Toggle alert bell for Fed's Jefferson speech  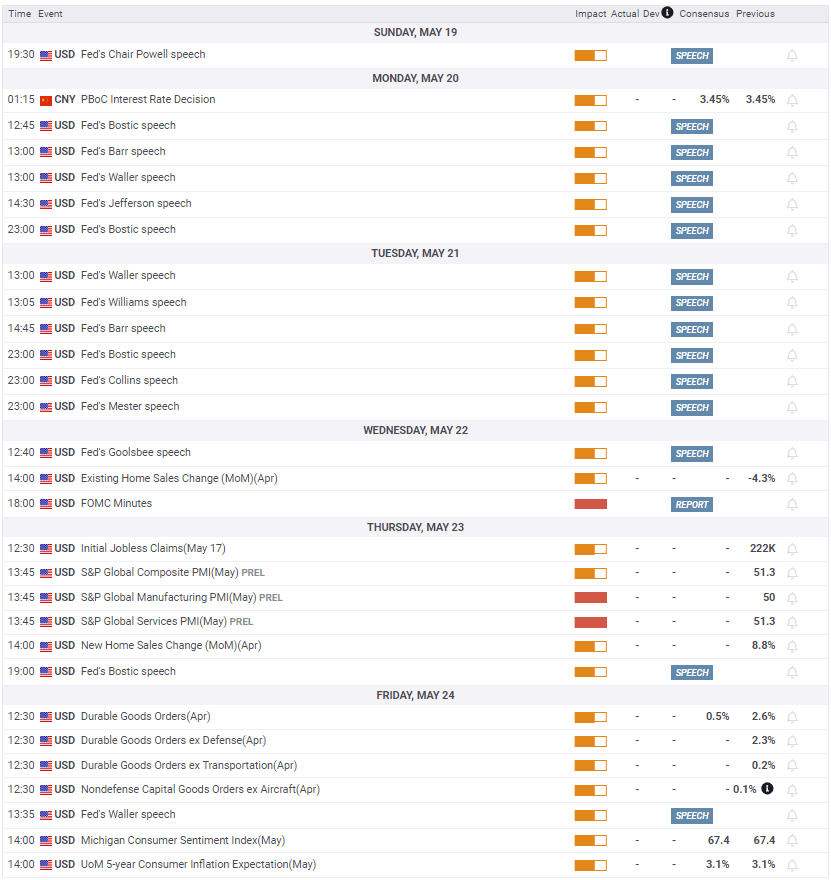792,204
